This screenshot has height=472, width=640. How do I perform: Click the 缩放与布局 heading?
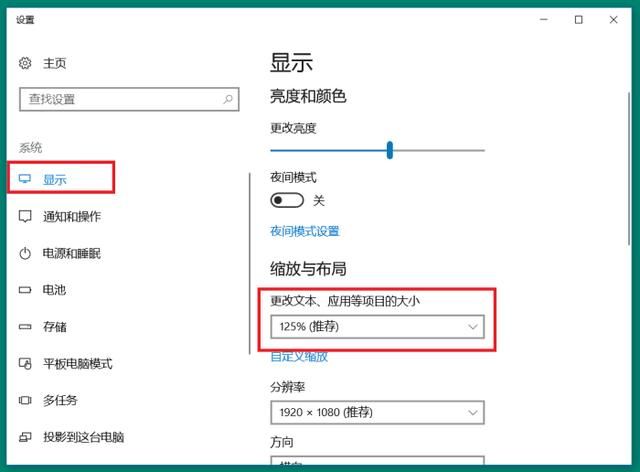point(308,269)
